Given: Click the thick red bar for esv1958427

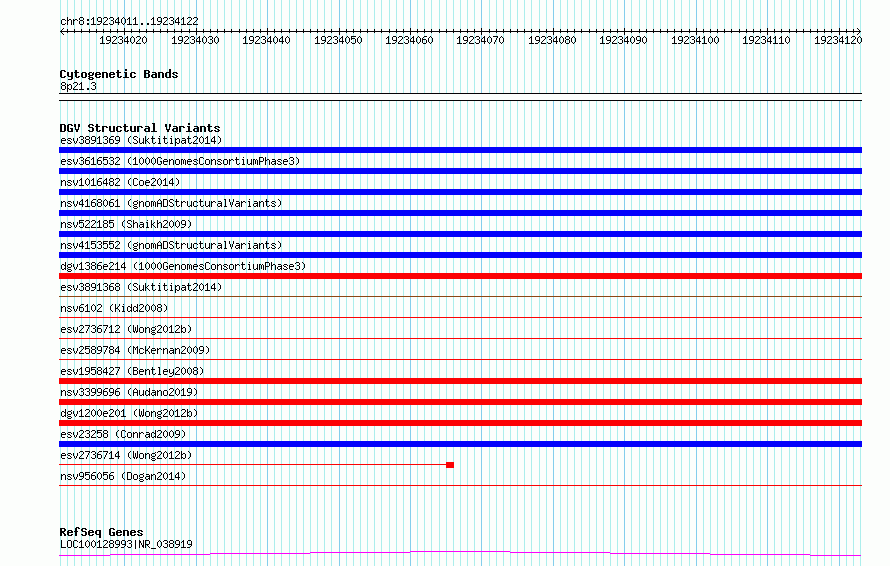Looking at the screenshot, I should coord(460,381).
